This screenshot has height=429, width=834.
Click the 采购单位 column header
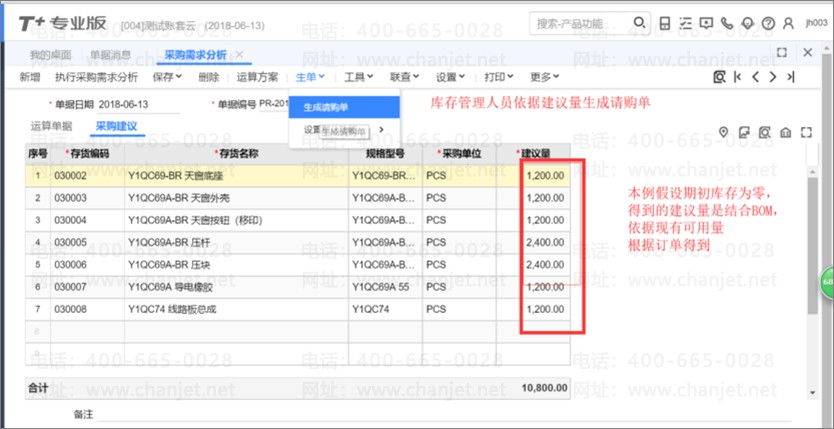(x=459, y=154)
